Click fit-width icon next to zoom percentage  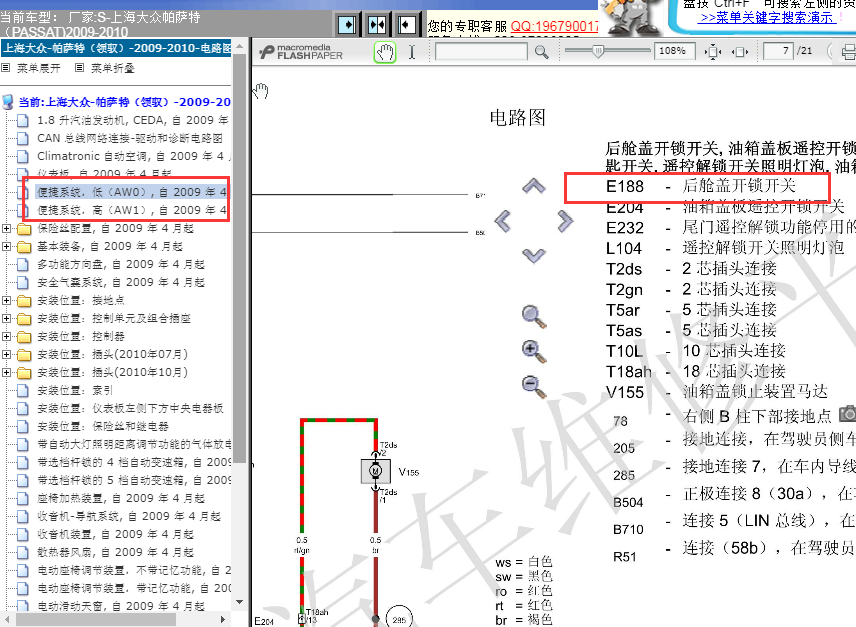[x=712, y=52]
